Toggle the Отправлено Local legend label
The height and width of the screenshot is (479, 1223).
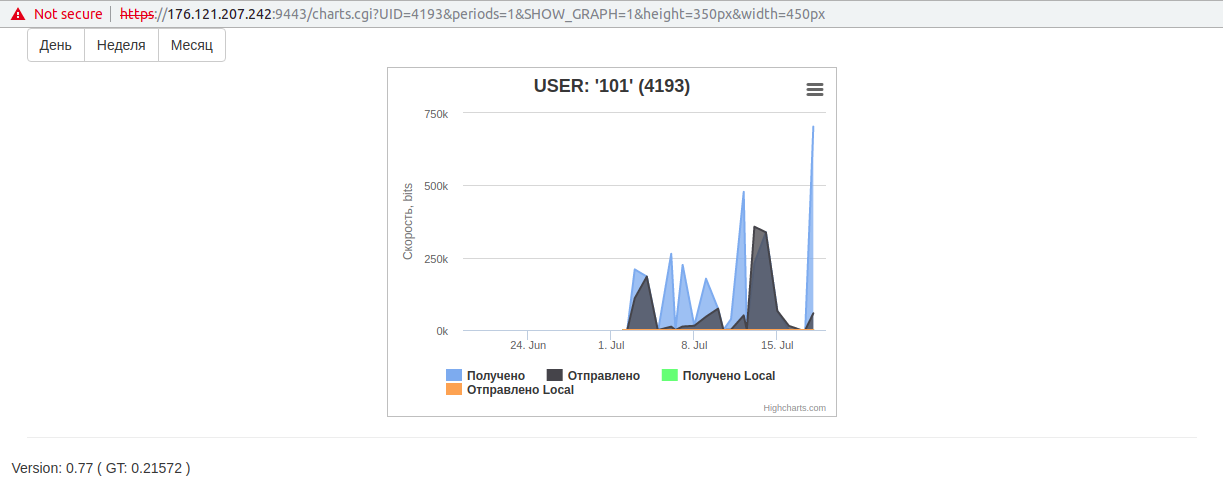[x=520, y=390]
